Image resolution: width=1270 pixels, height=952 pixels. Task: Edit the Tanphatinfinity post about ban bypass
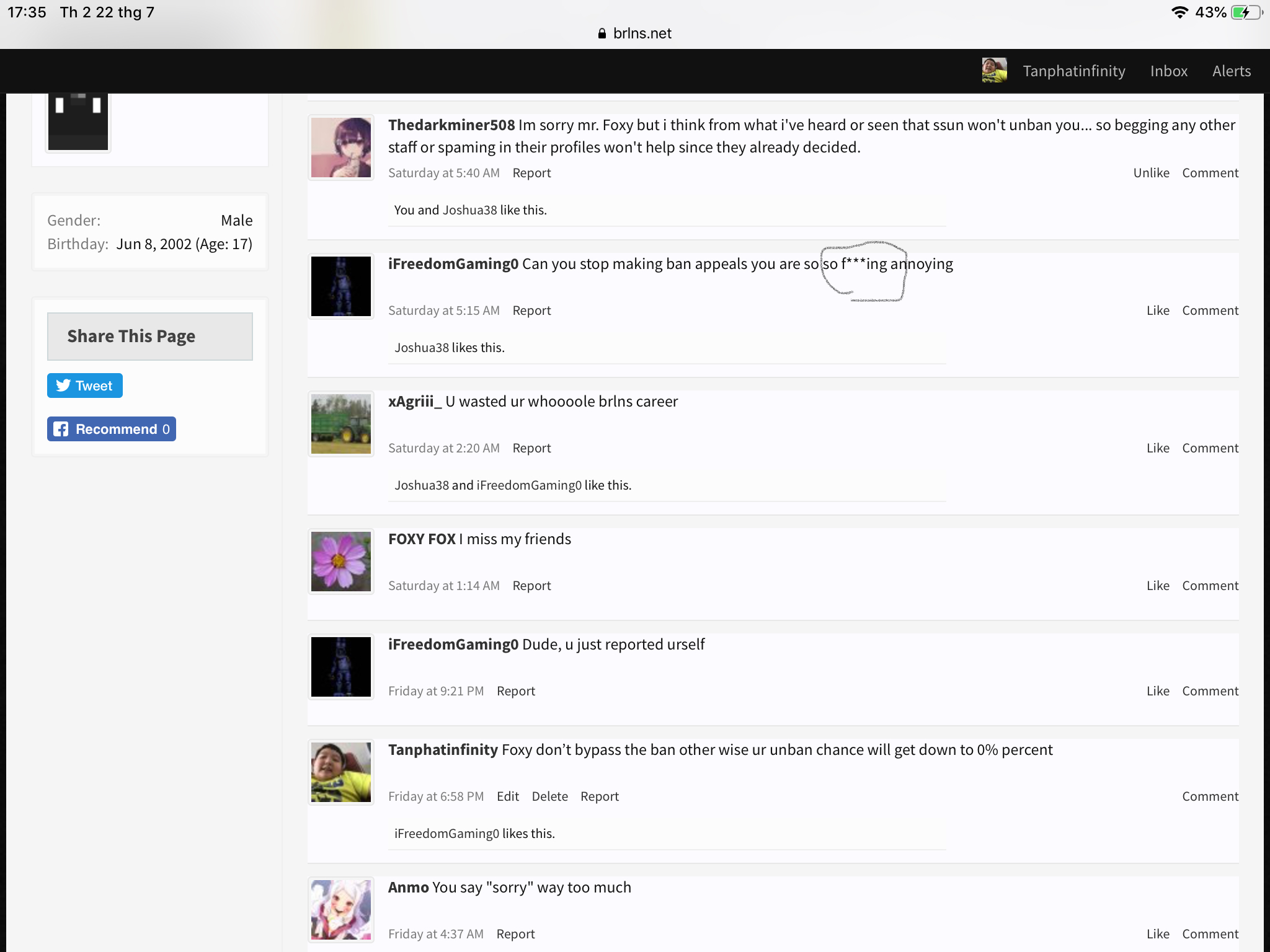click(508, 796)
